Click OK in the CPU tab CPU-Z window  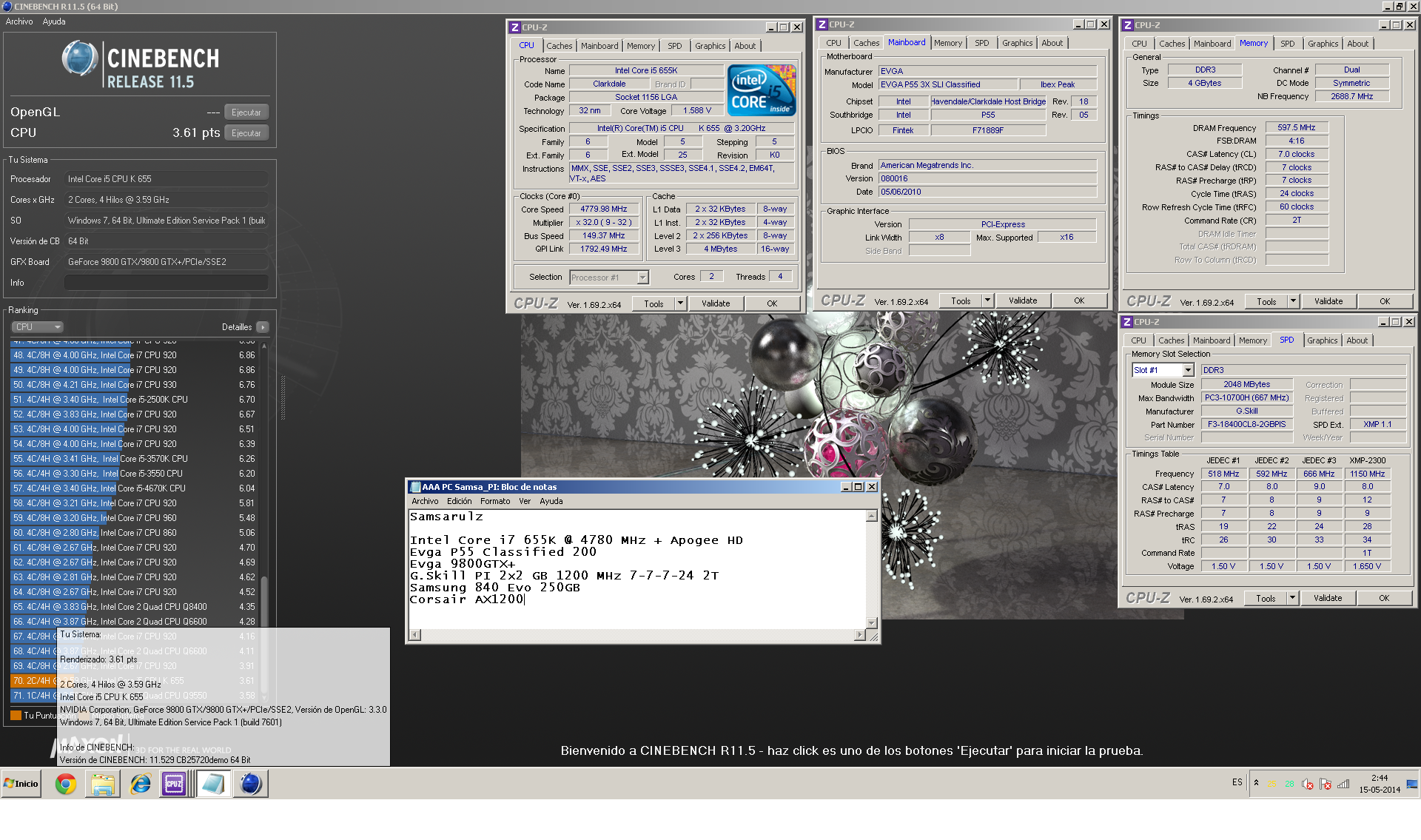tap(772, 303)
